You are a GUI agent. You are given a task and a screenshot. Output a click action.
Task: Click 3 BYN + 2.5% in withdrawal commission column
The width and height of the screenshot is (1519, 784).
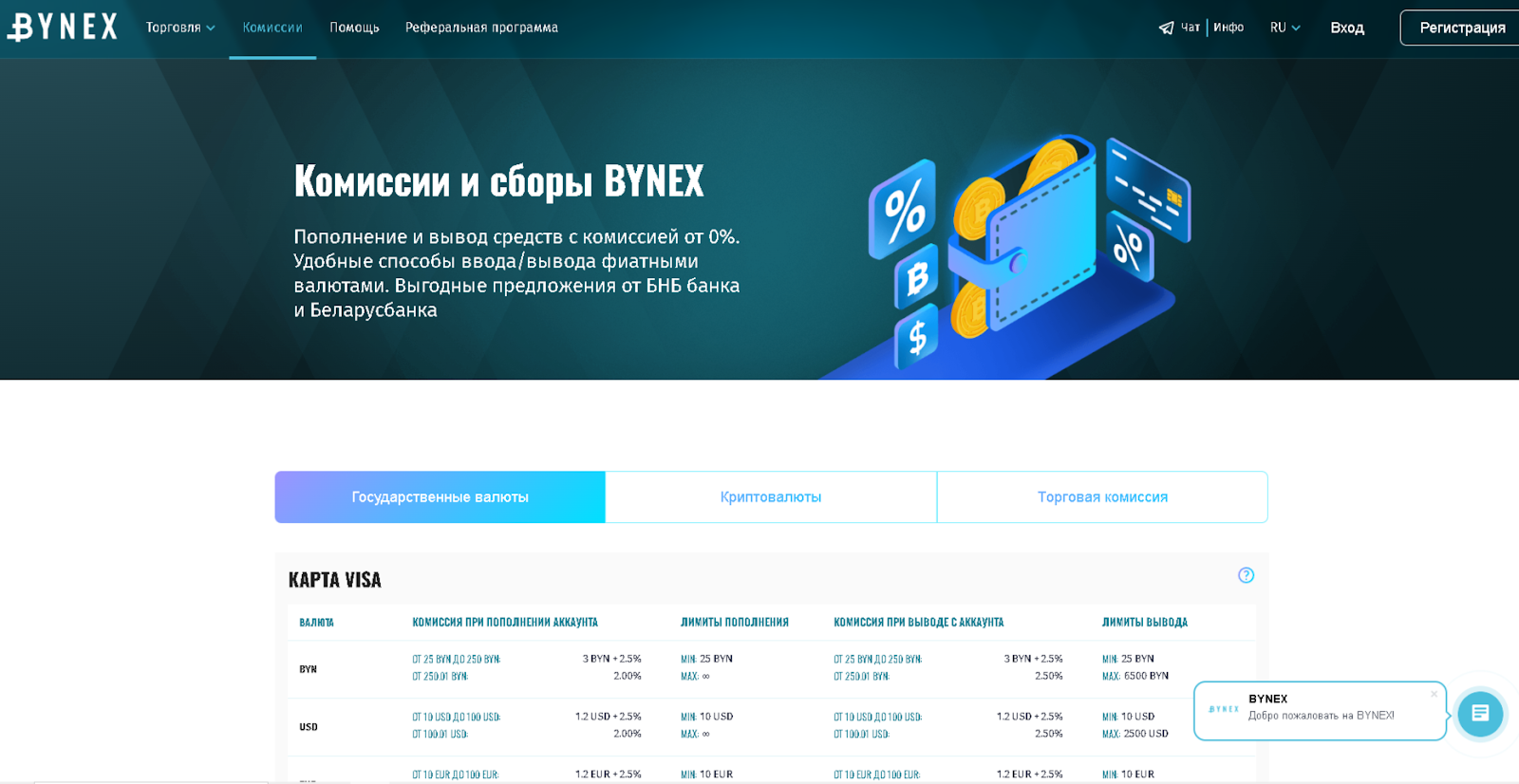pyautogui.click(x=1034, y=659)
